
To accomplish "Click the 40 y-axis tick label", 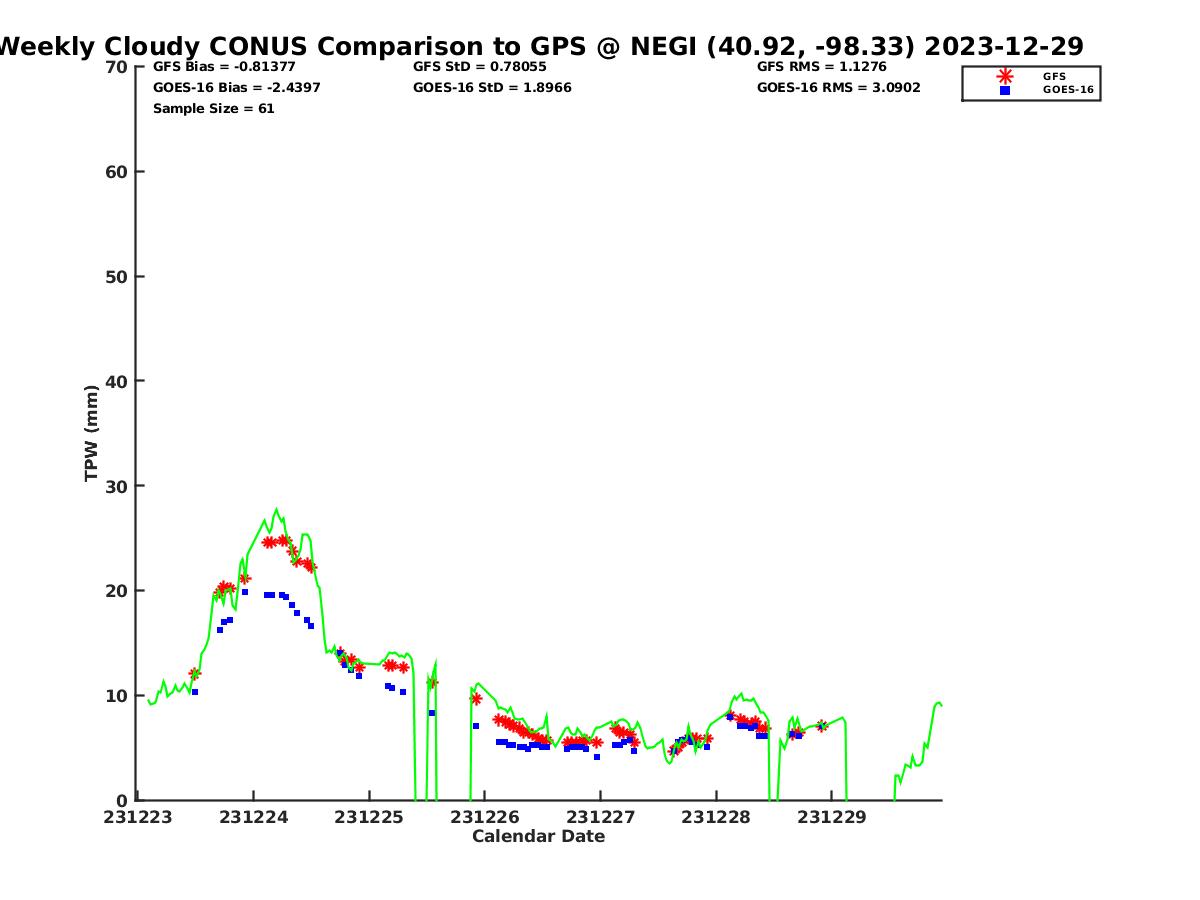I will (117, 382).
